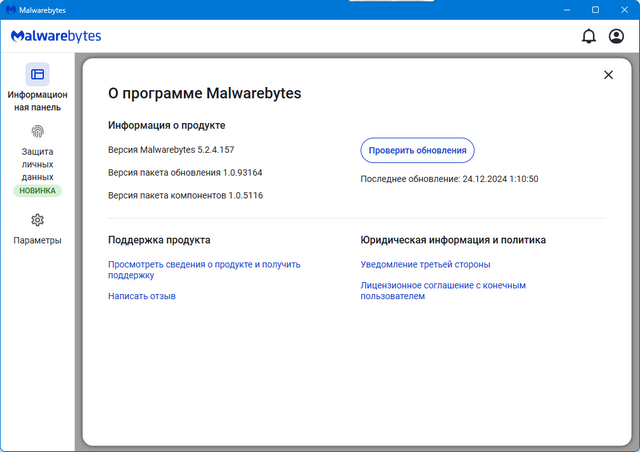Open Уведомление третьей стороны link
Screen dimensions: 640x452
(425, 264)
